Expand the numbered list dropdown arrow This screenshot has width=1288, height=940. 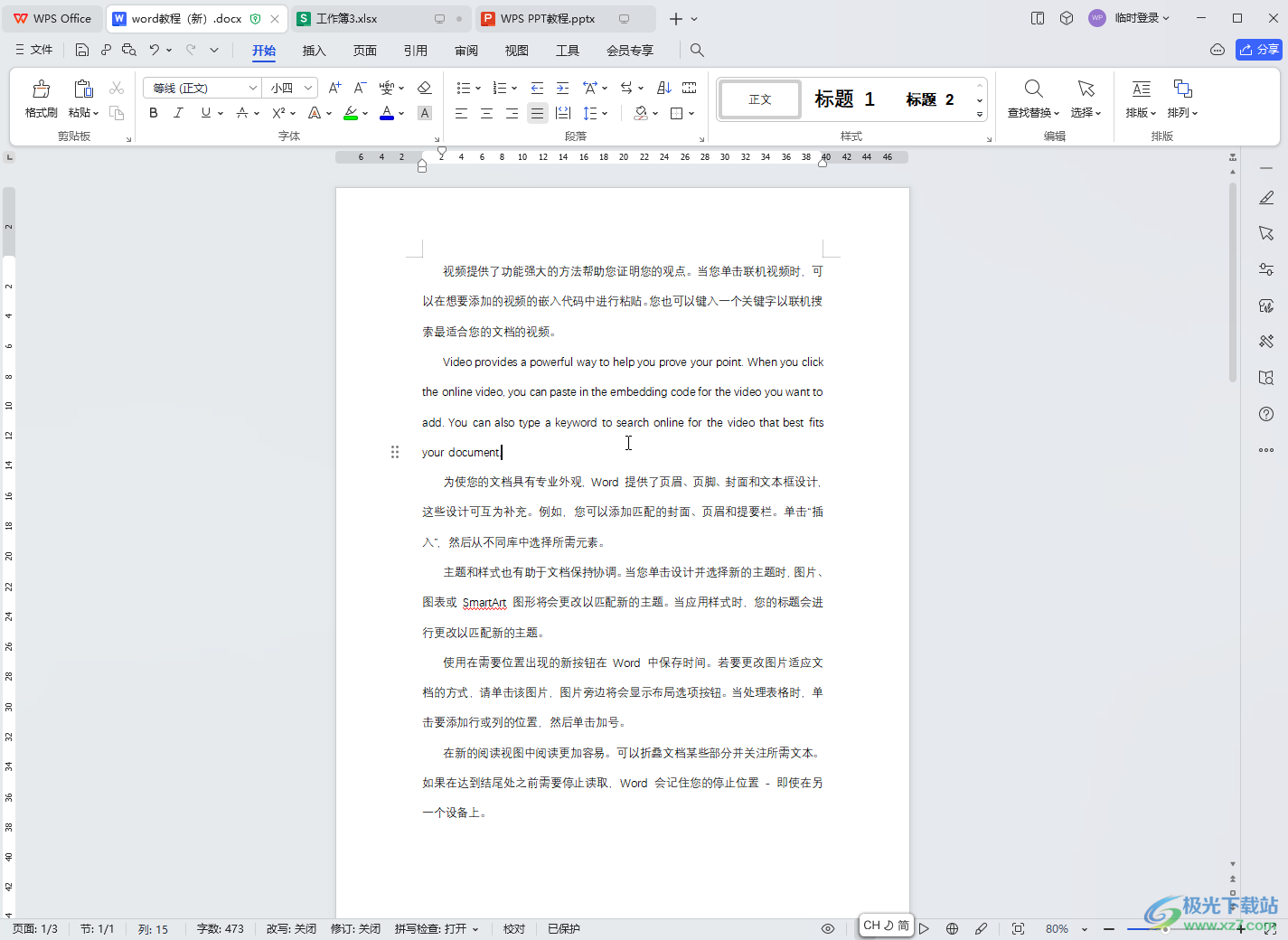coord(514,89)
